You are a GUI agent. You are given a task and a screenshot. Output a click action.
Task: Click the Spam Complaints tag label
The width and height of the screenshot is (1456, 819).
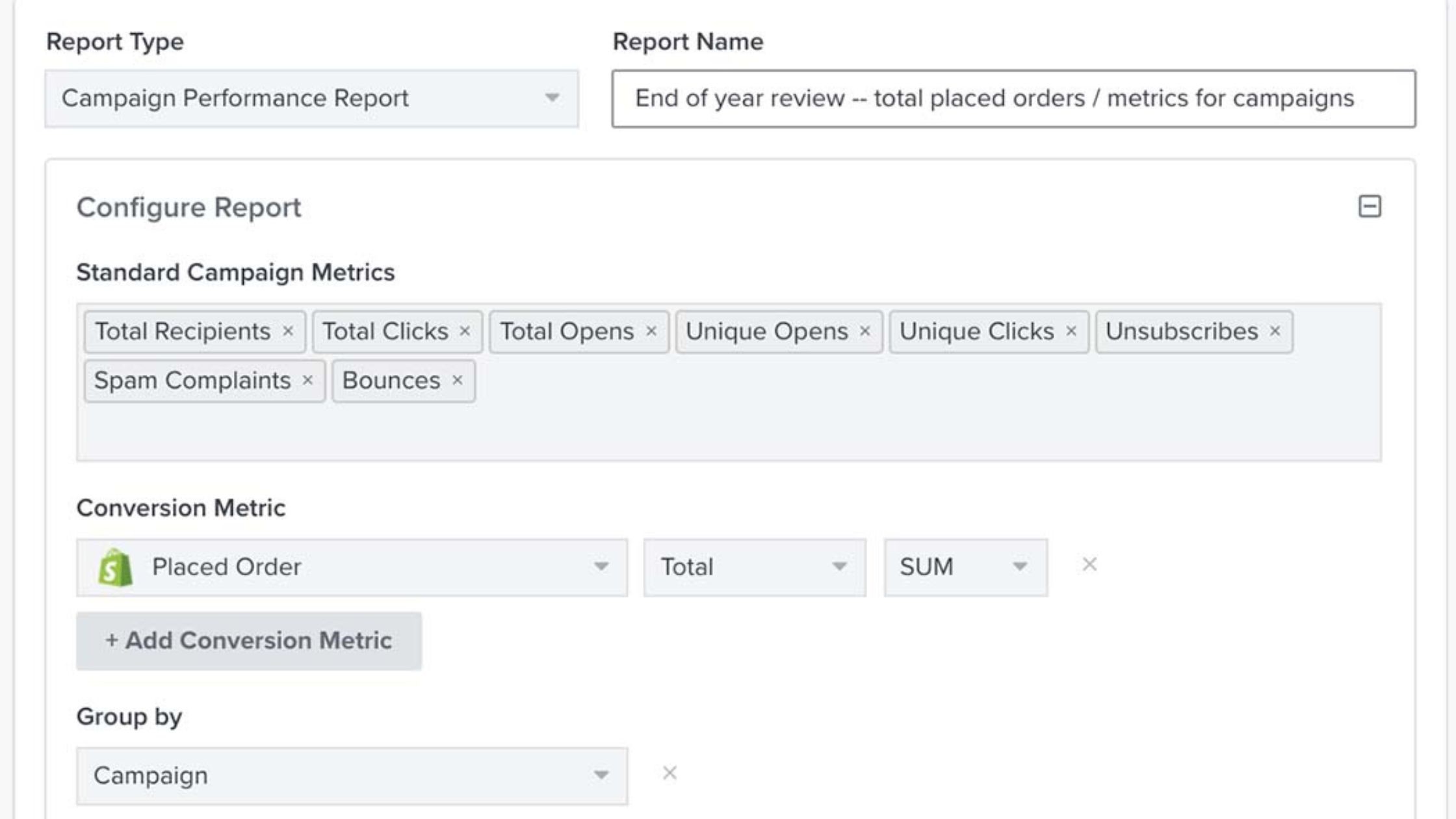pos(192,381)
